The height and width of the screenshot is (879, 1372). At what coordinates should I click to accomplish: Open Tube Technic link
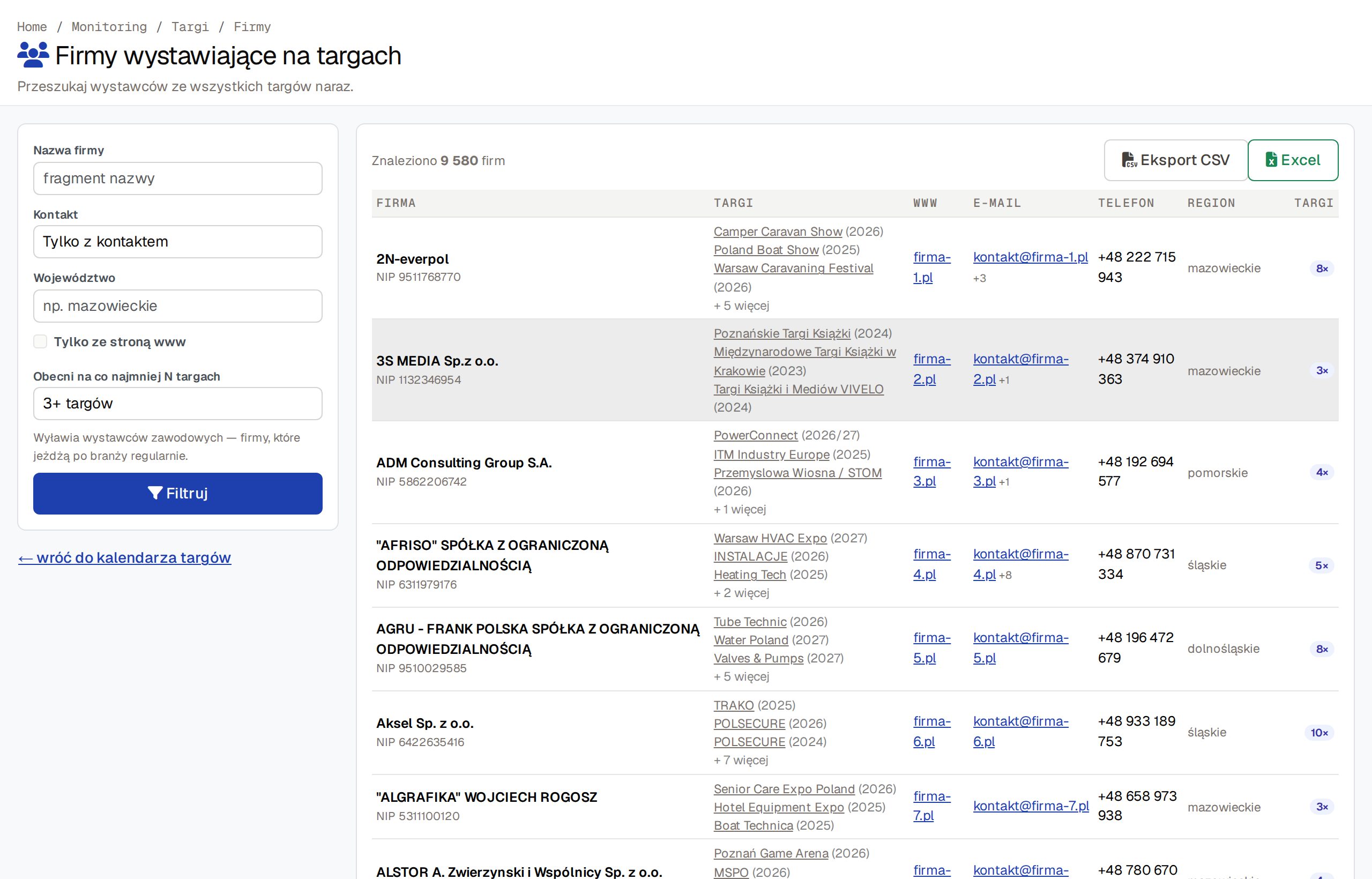(750, 622)
